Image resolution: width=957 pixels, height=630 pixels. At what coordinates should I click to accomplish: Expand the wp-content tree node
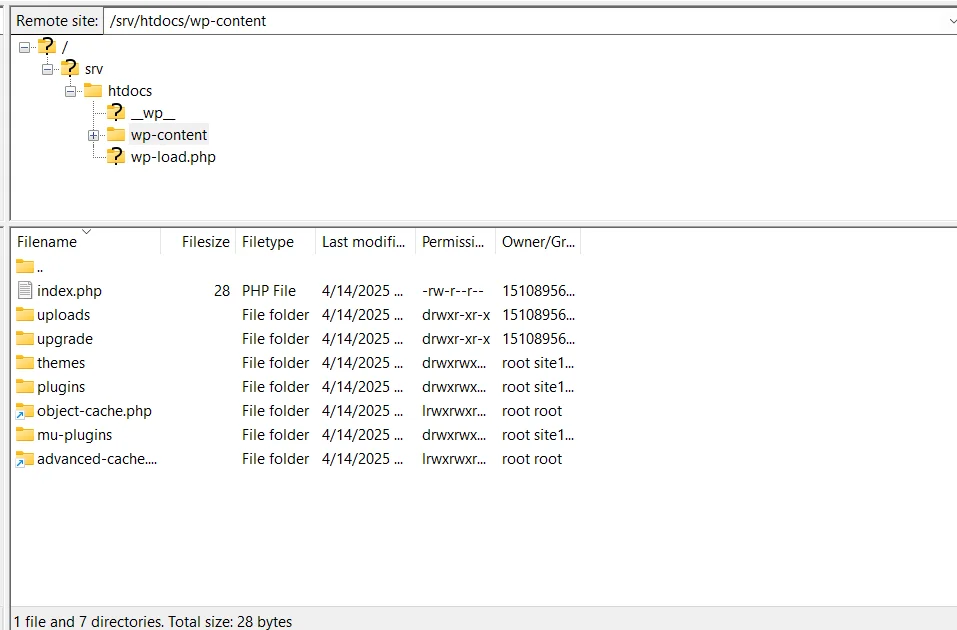pos(93,136)
